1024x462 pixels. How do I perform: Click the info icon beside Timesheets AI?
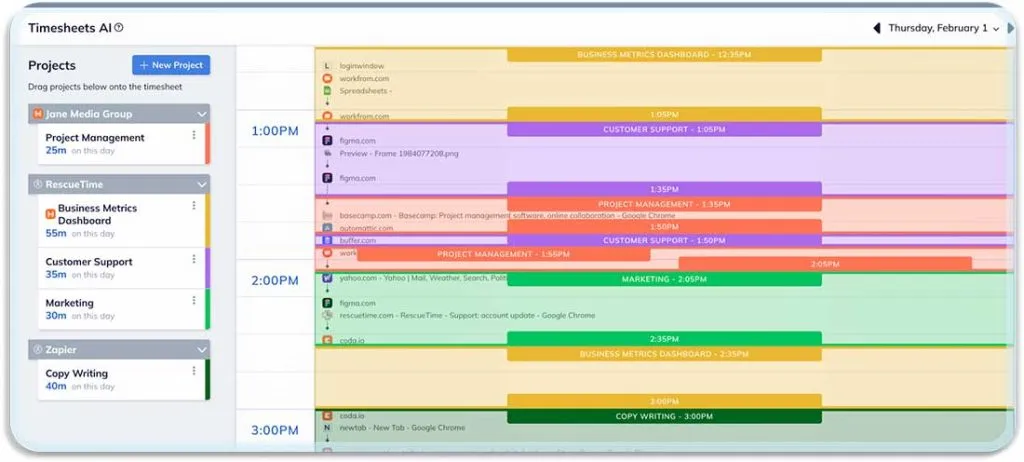point(119,29)
